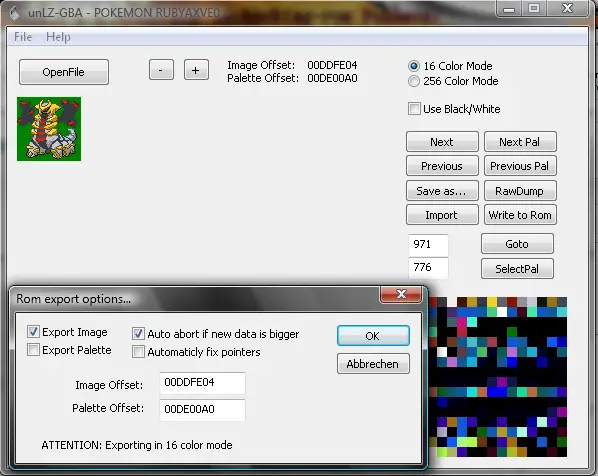Click the Next Pal button
The image size is (598, 476).
[520, 142]
